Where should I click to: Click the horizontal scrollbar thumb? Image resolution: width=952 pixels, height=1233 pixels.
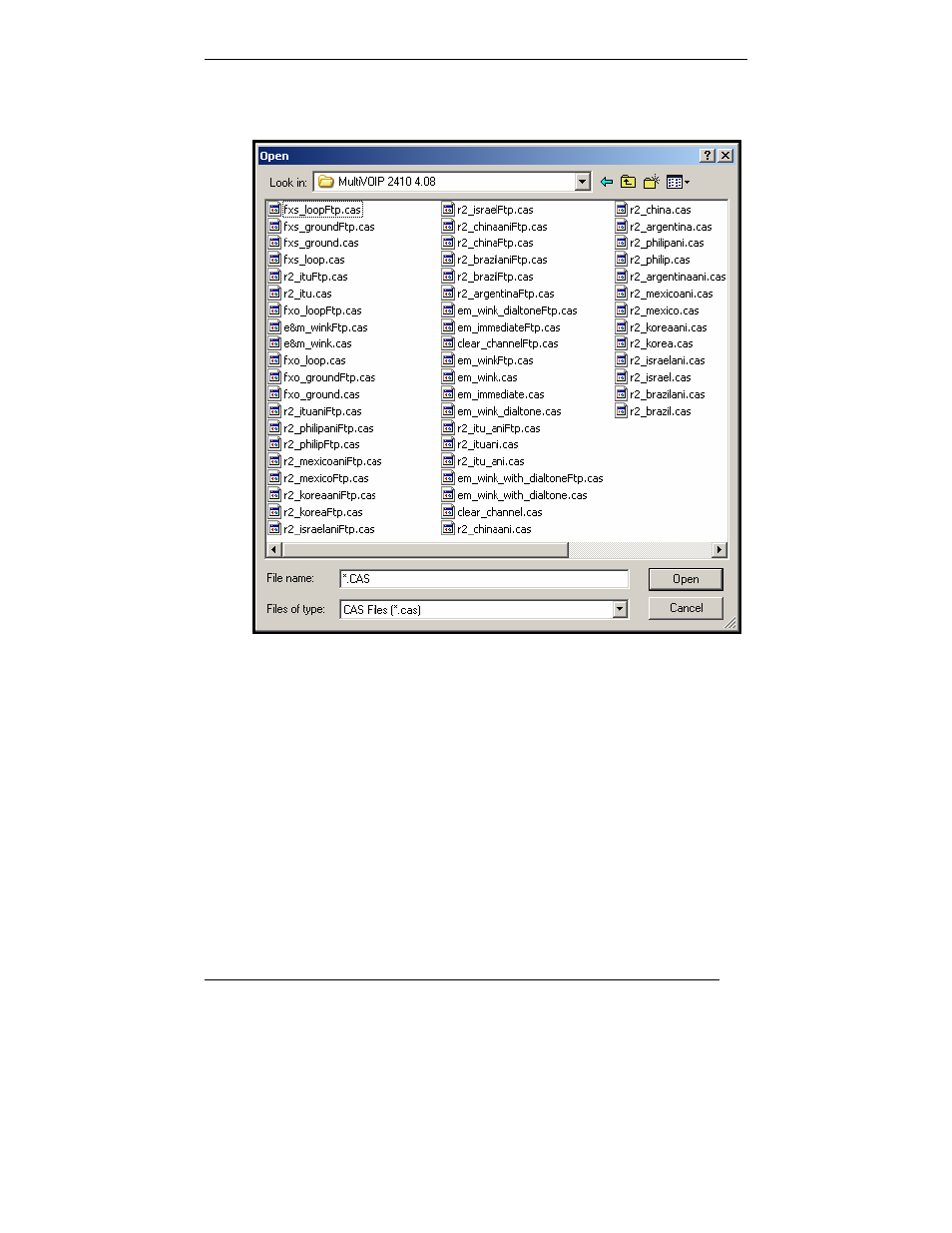tap(424, 550)
